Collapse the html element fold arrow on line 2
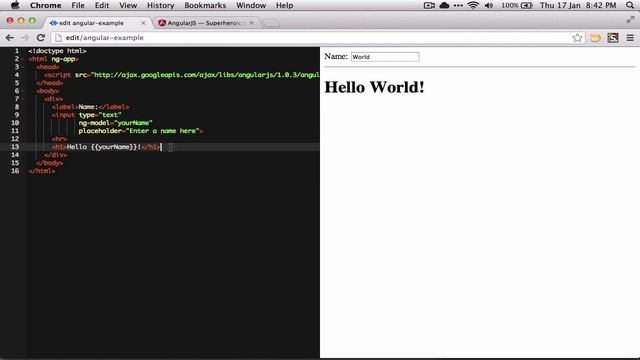This screenshot has width=640, height=360. pos(22,59)
